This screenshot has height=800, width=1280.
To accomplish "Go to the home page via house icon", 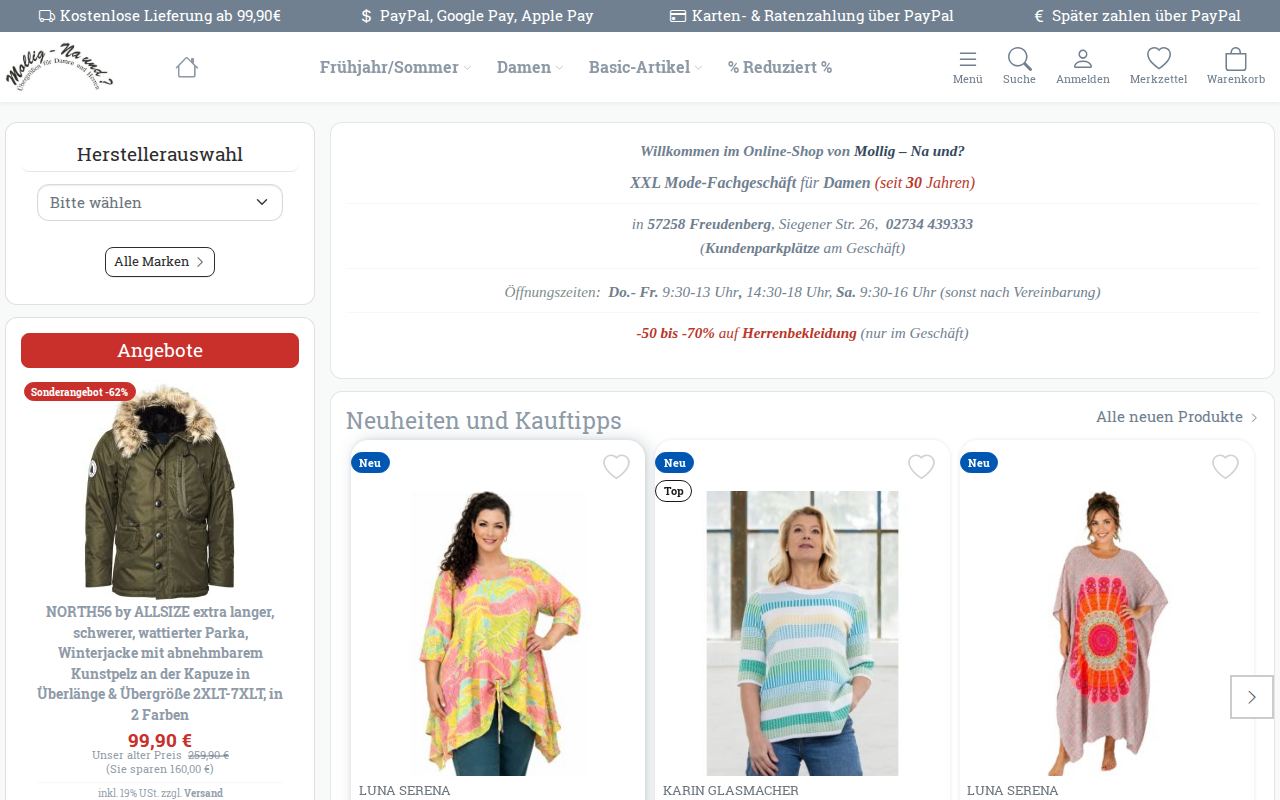I will pos(186,67).
